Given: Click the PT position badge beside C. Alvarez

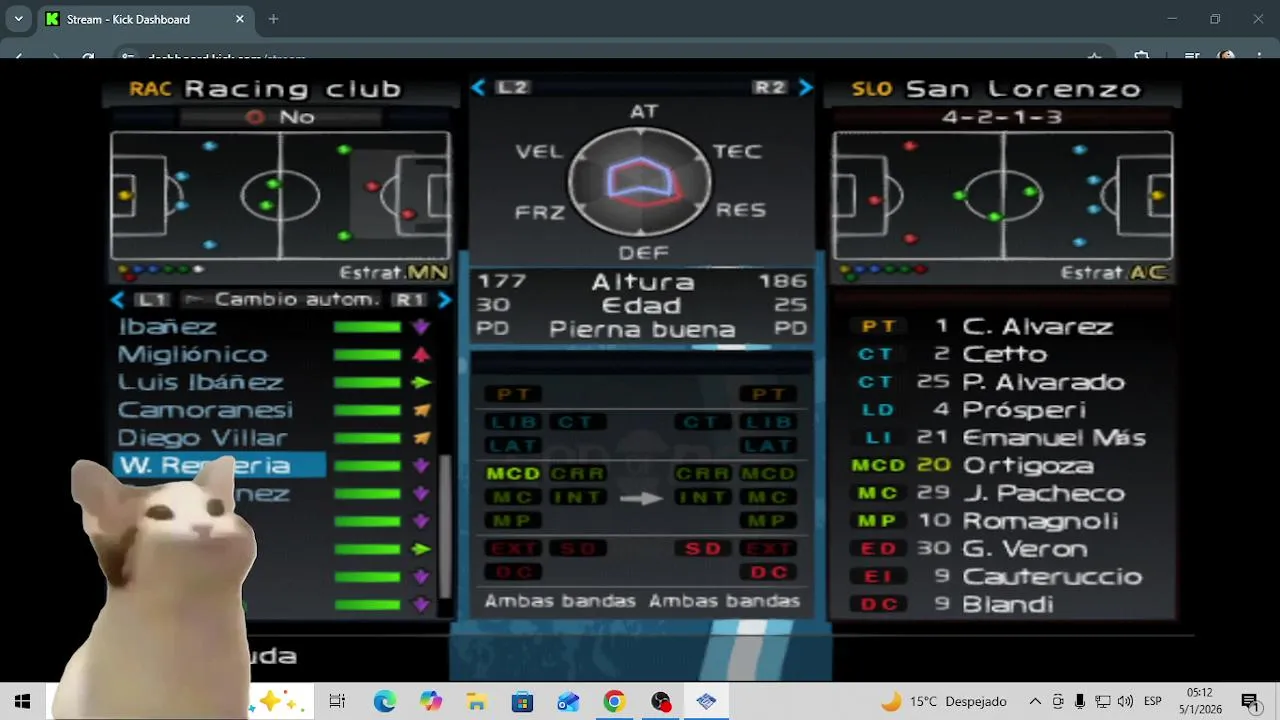Looking at the screenshot, I should (878, 326).
